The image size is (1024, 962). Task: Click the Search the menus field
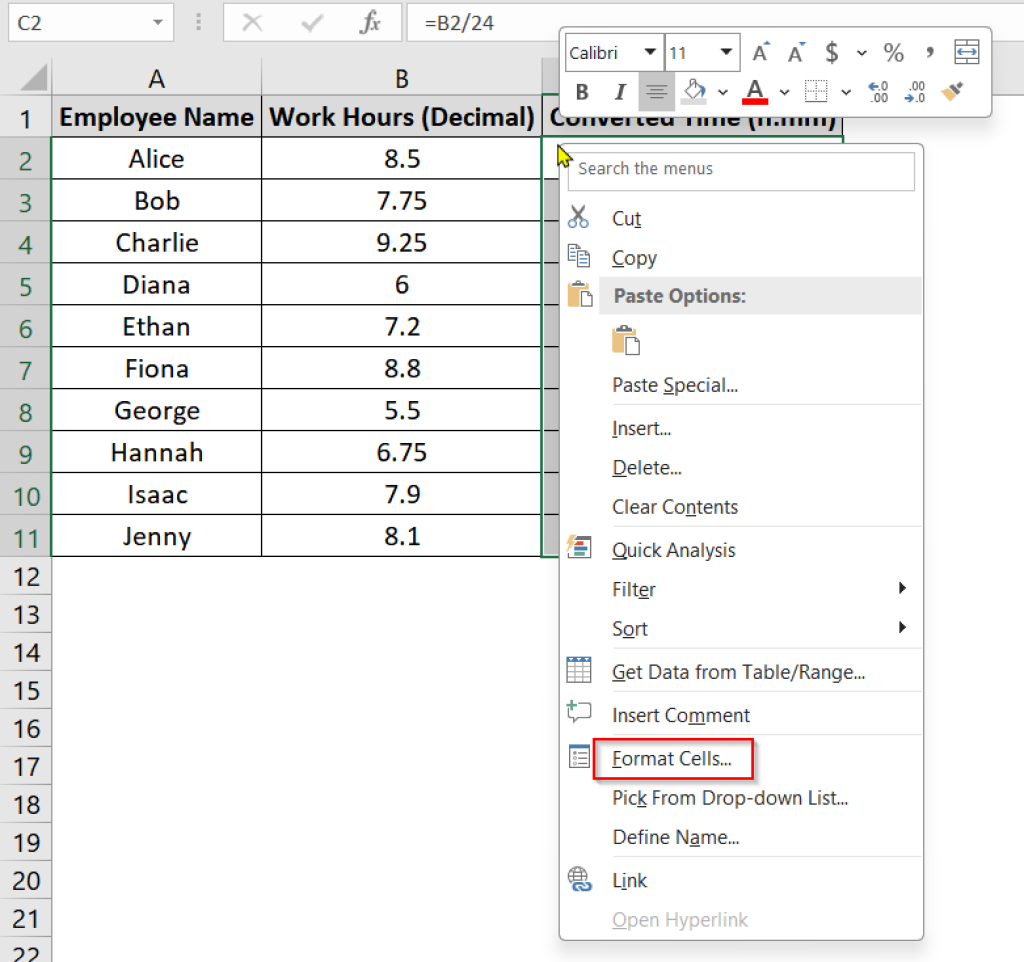[x=740, y=171]
